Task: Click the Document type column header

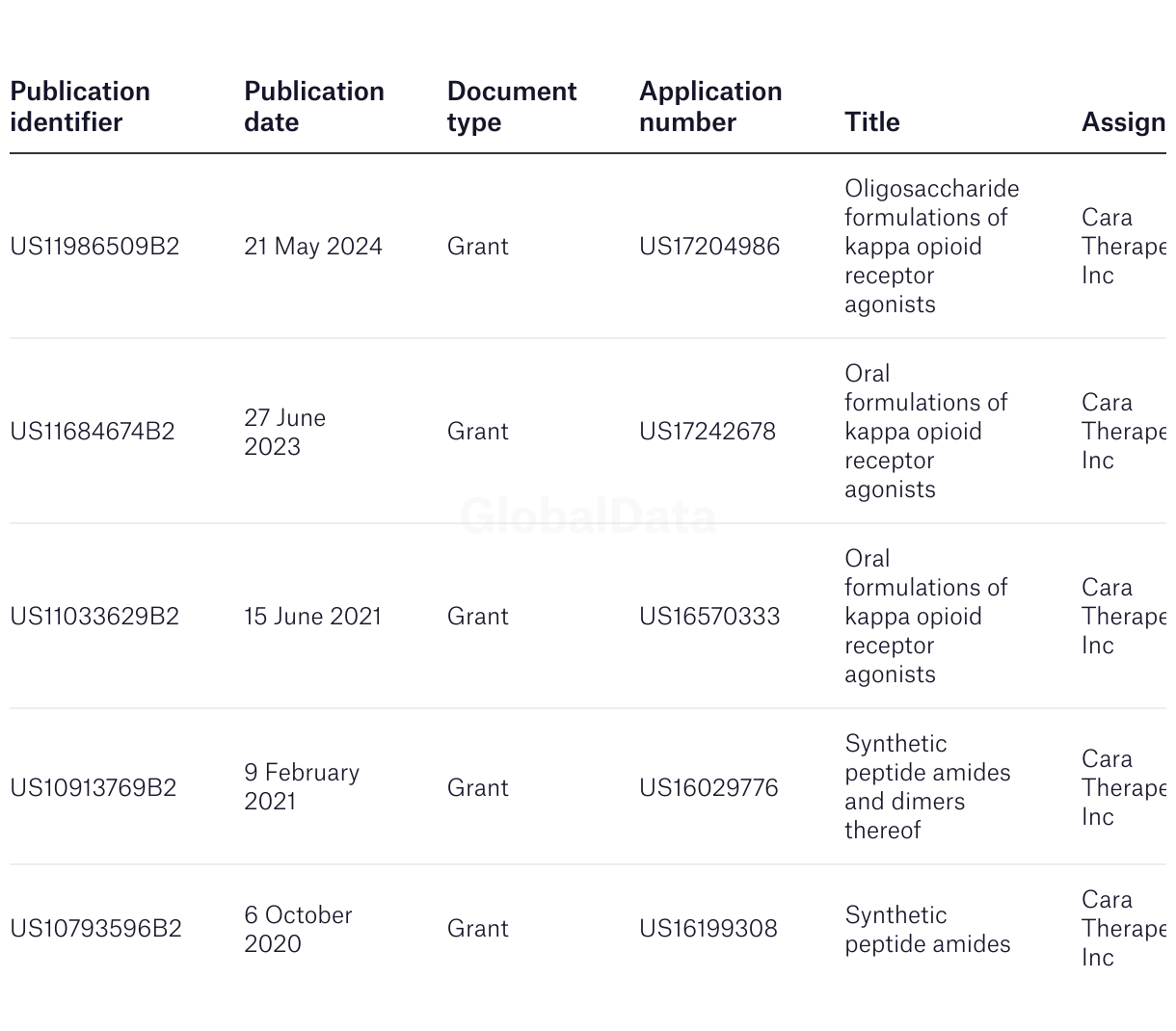Action: pyautogui.click(x=511, y=107)
